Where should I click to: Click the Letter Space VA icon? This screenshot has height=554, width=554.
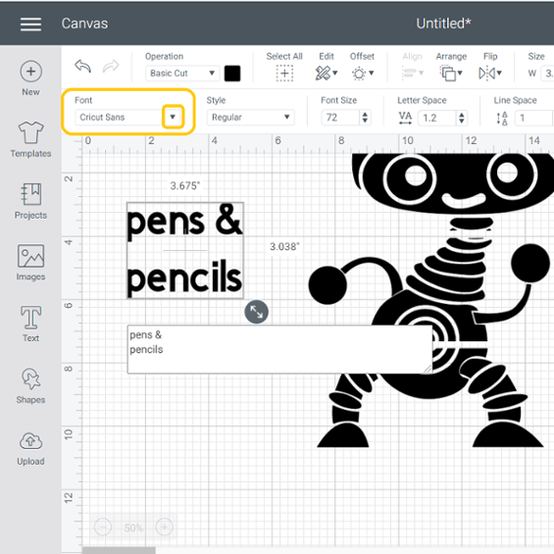point(405,118)
